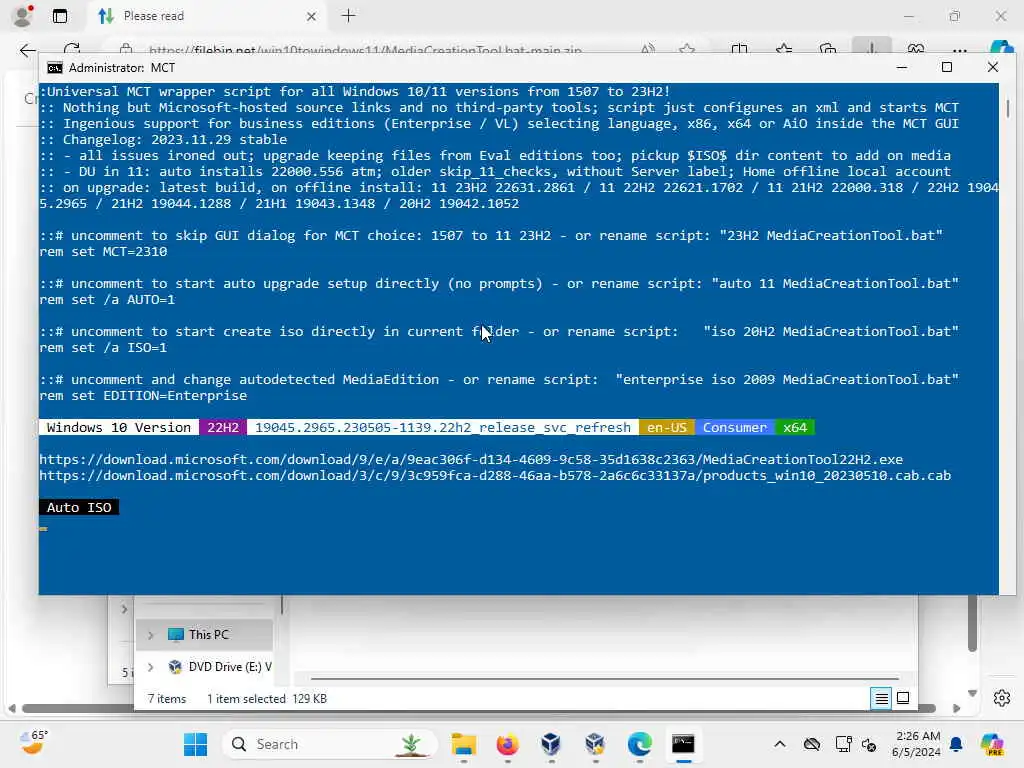Open Edge Settings and more menu
Viewport: 1024px width, 768px height.
tap(959, 50)
